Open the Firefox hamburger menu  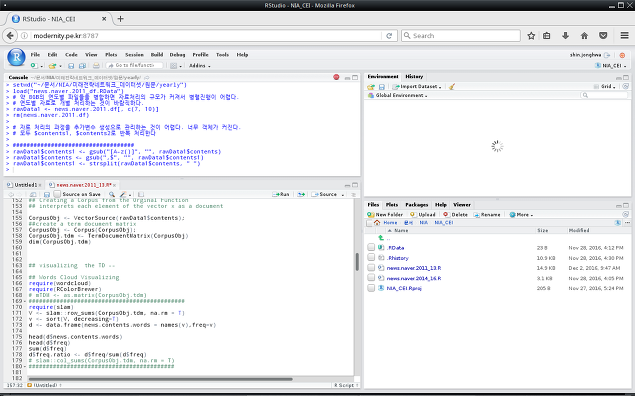624,36
